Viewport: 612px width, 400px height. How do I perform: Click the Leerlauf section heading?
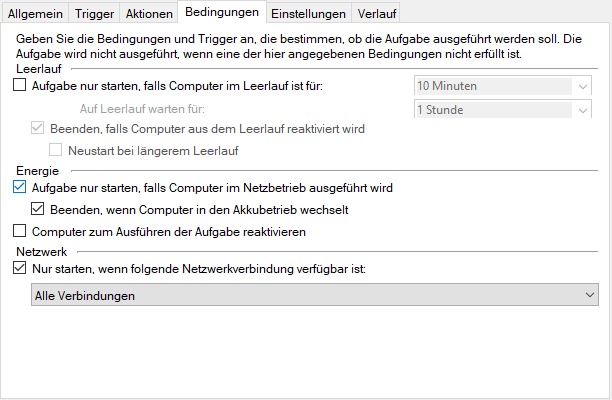(39, 67)
